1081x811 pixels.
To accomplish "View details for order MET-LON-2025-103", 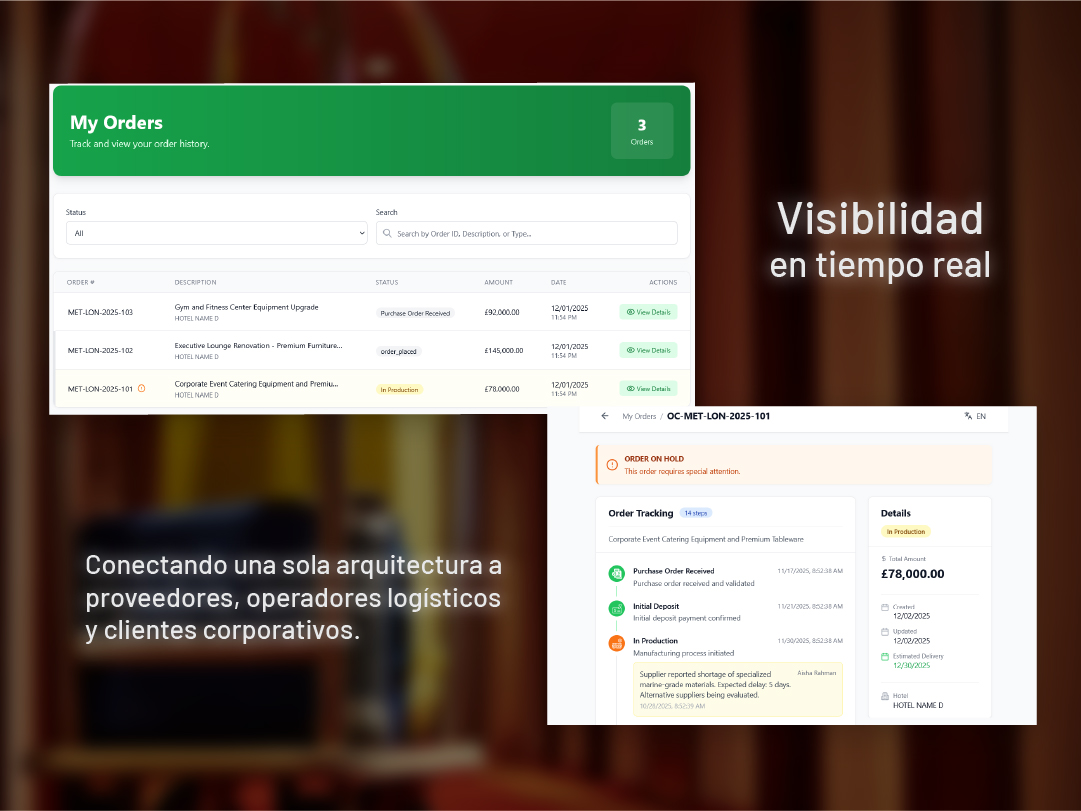I will (x=648, y=312).
